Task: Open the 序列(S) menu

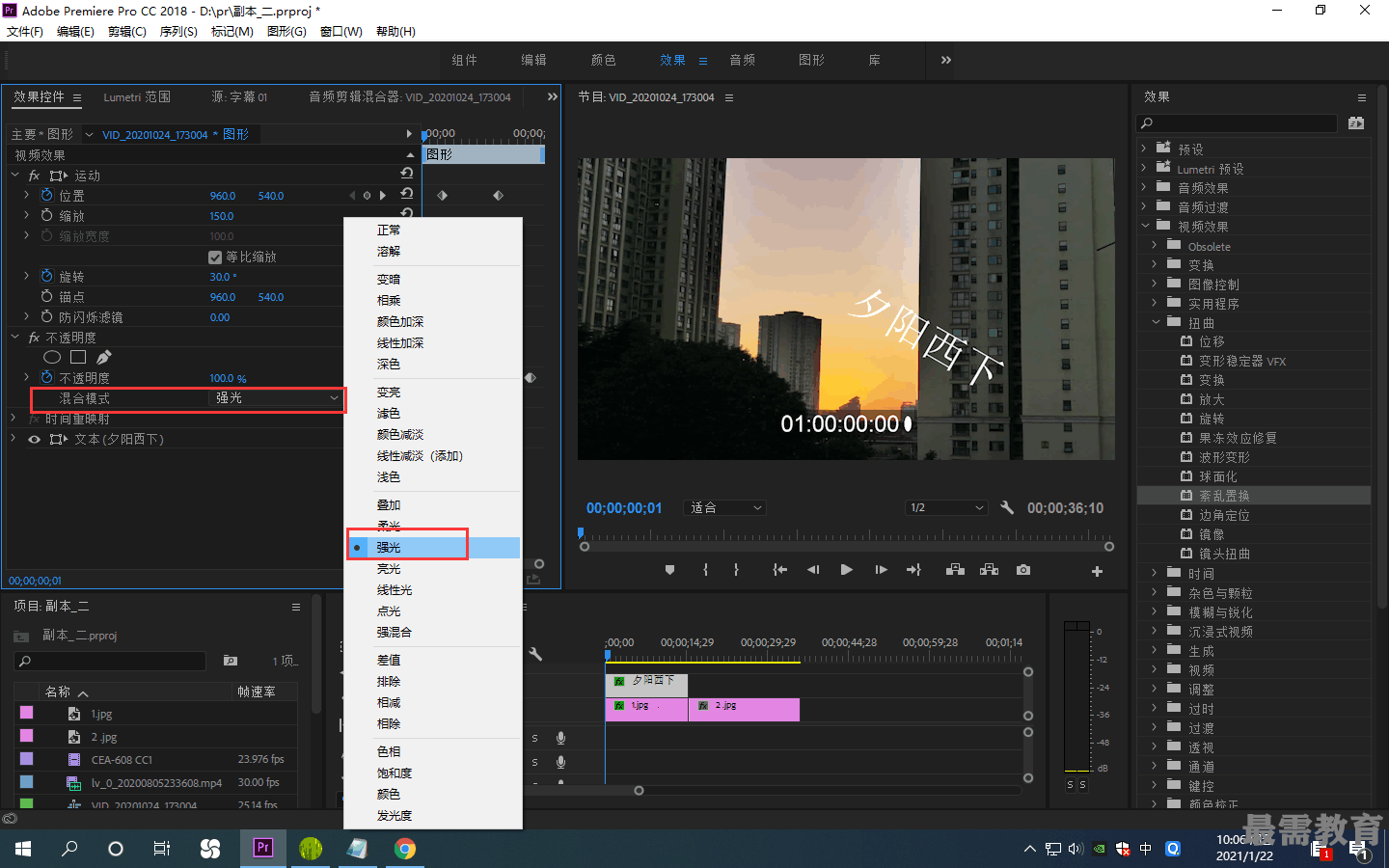Action: pos(178,32)
